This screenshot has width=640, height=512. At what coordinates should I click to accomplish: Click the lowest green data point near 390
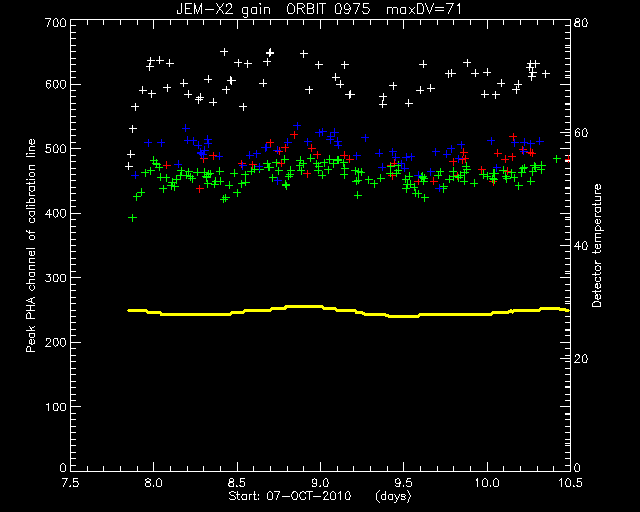click(132, 218)
